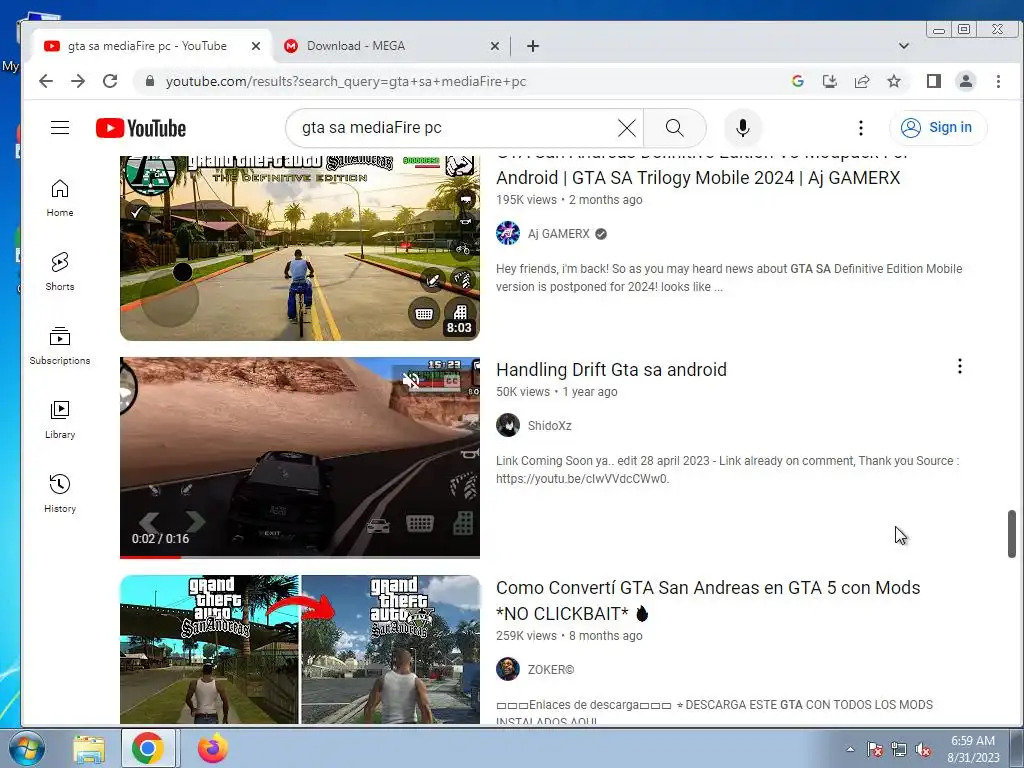Open the Aj GAMERX channel name
This screenshot has height=768, width=1024.
pyautogui.click(x=558, y=234)
